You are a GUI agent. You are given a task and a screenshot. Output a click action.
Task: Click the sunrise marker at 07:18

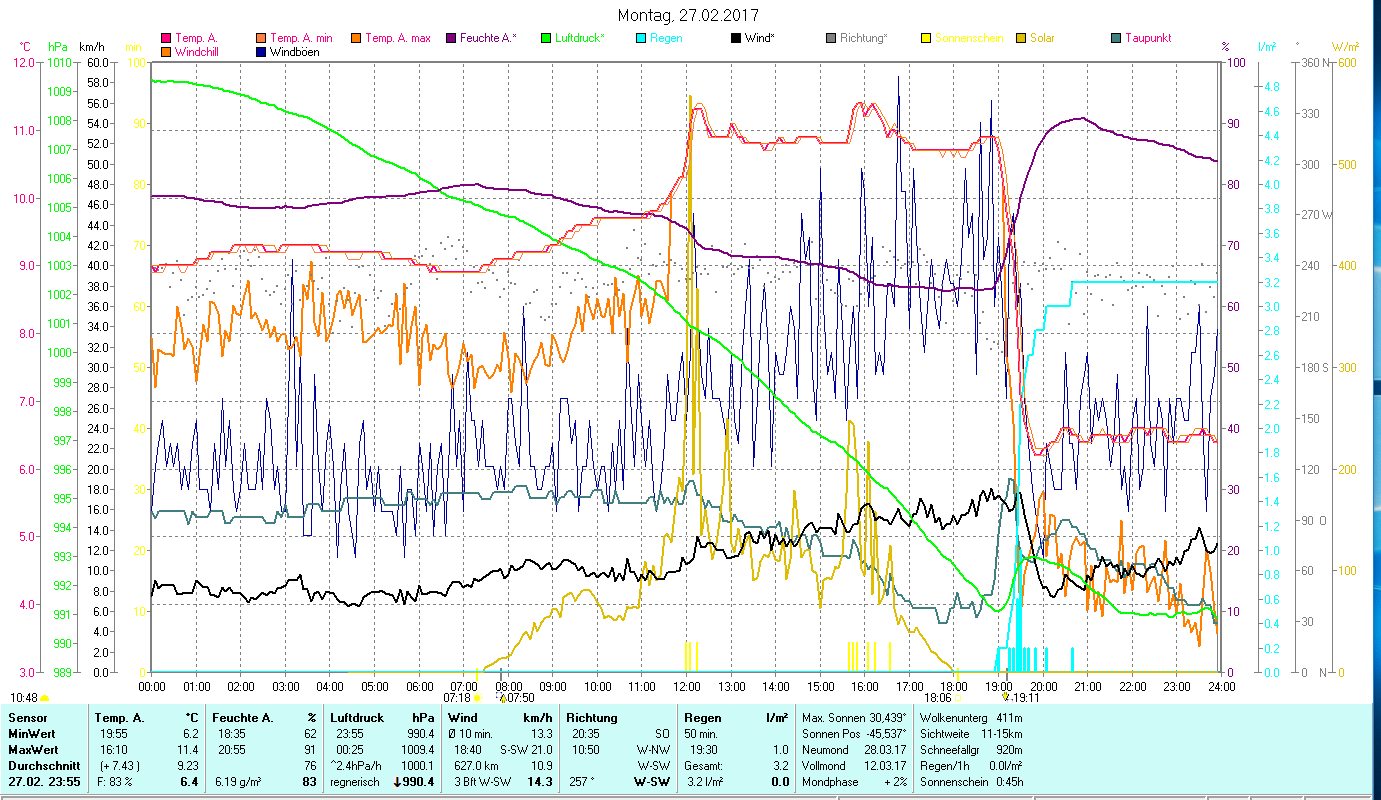pos(476,698)
